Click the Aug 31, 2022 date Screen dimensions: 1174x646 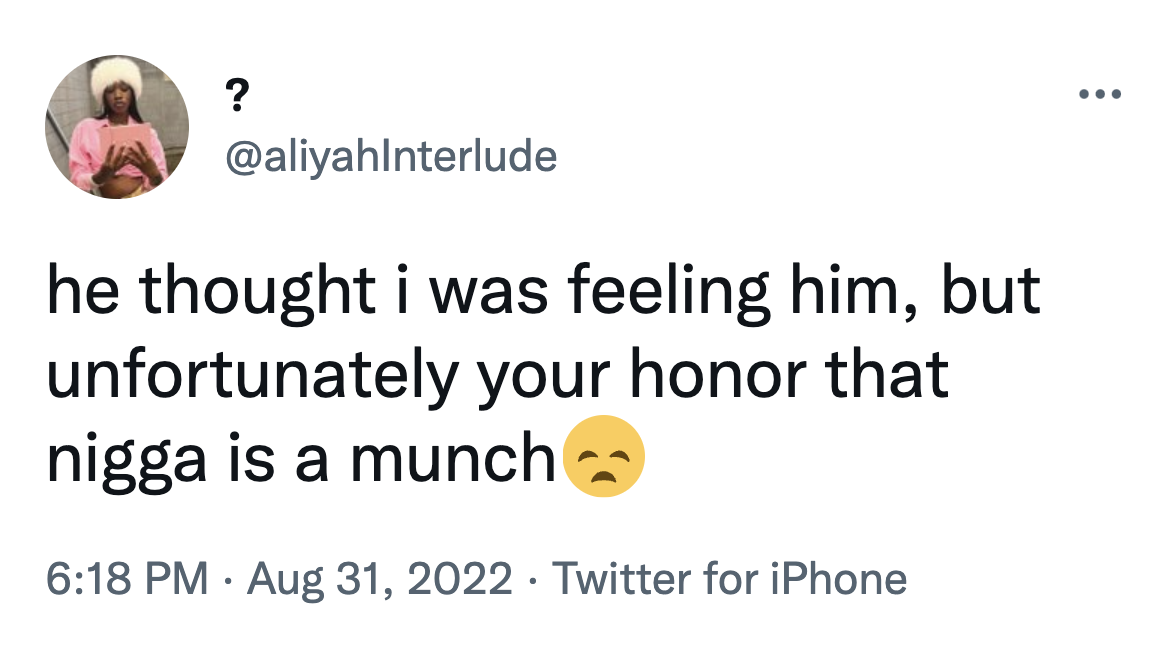click(x=378, y=579)
